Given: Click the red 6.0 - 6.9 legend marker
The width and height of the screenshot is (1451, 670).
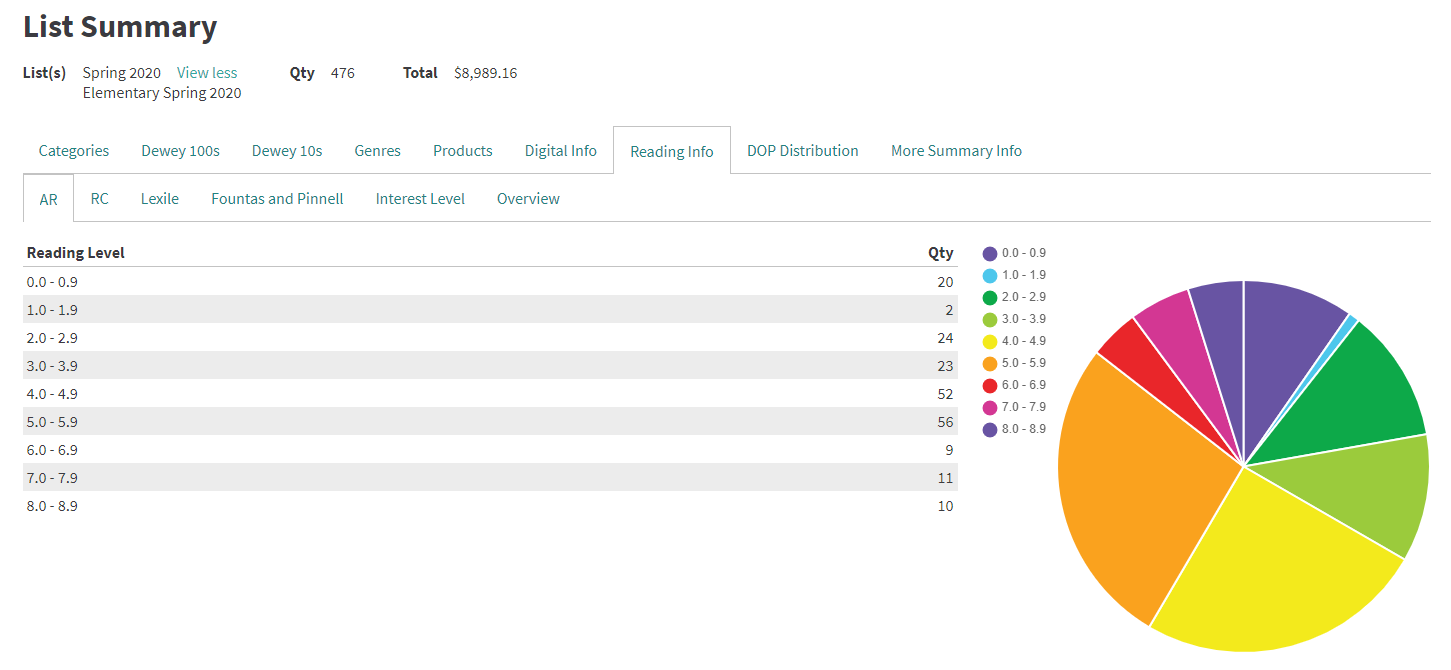Looking at the screenshot, I should [x=990, y=384].
